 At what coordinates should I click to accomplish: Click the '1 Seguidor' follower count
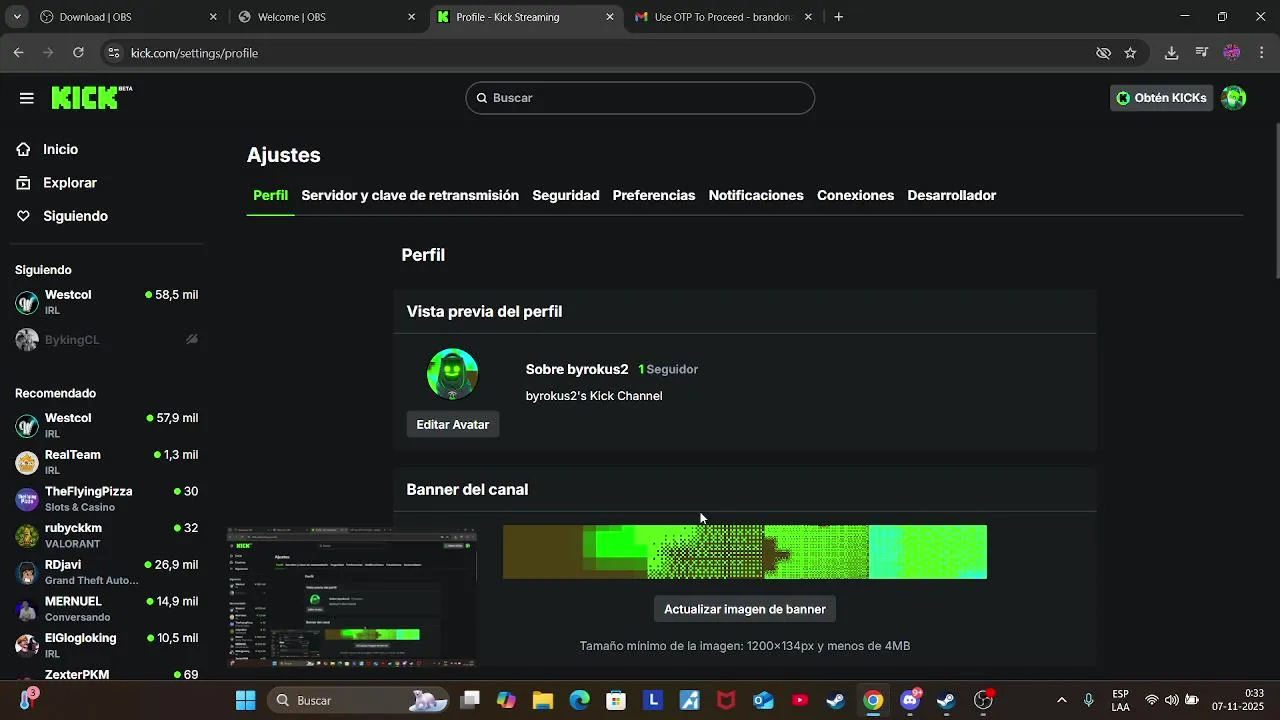(x=668, y=369)
